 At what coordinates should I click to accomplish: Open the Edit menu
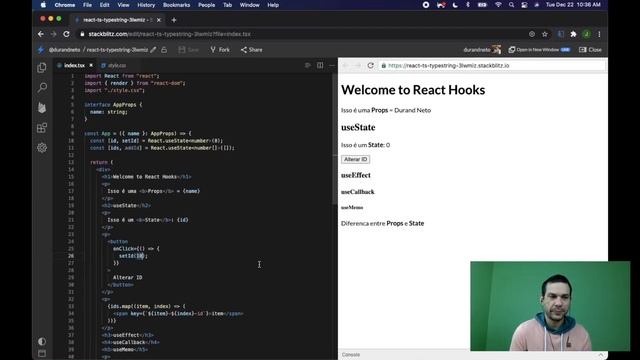104,5
